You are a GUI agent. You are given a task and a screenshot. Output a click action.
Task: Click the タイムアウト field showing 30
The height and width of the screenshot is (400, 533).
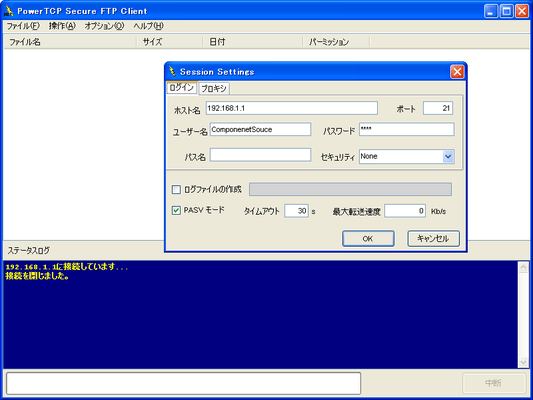pyautogui.click(x=296, y=211)
